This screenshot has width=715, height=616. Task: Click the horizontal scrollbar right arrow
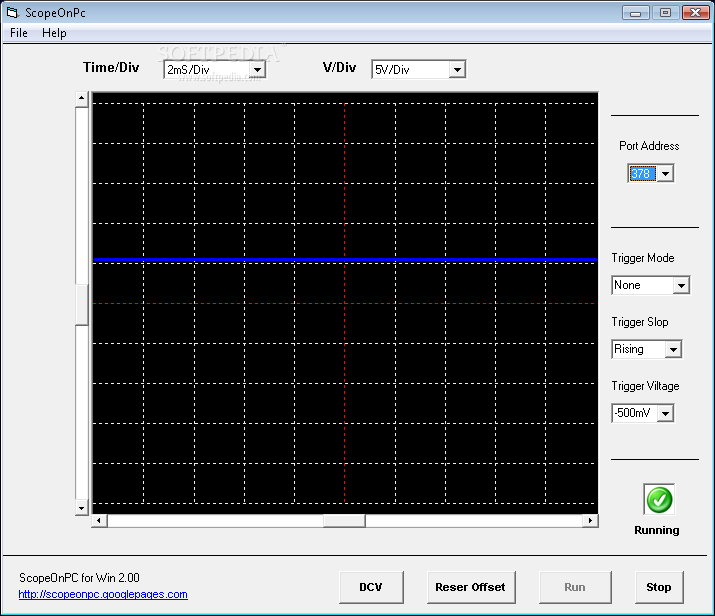591,521
